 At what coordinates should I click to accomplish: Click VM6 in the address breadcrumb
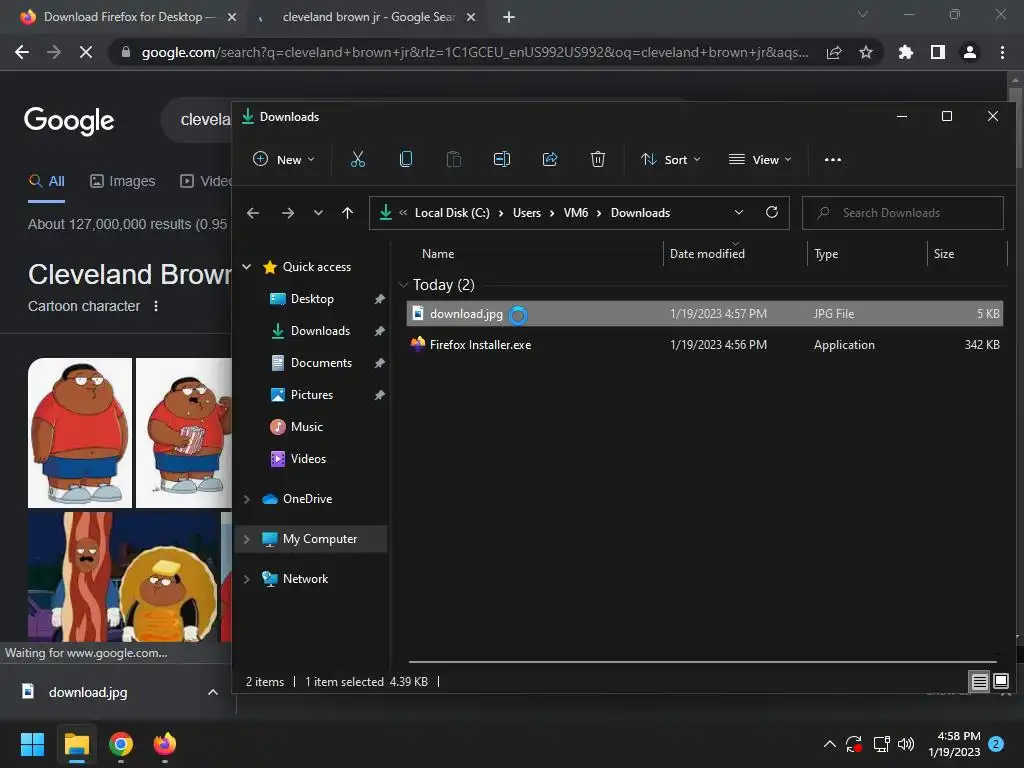(x=576, y=213)
